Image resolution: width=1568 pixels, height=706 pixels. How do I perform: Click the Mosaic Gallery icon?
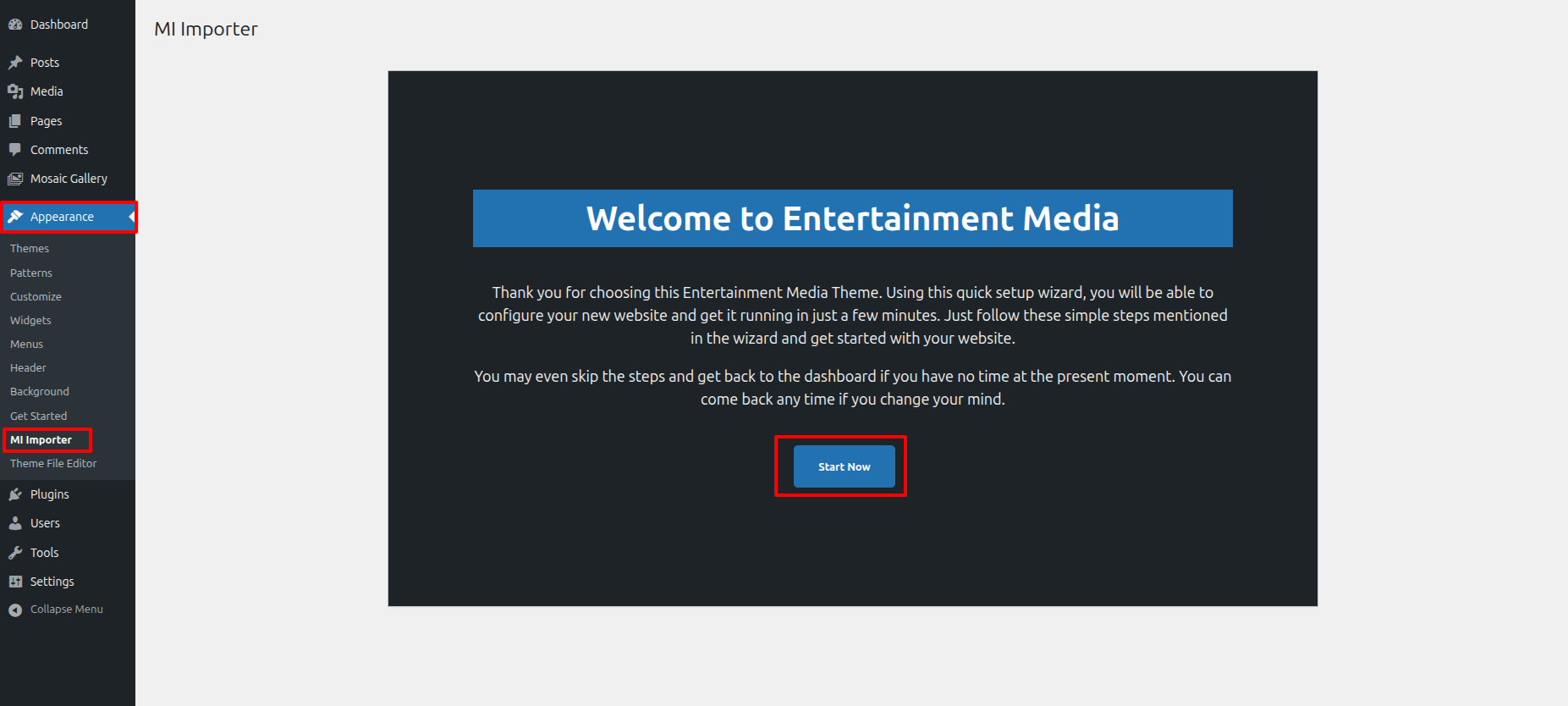coord(15,179)
